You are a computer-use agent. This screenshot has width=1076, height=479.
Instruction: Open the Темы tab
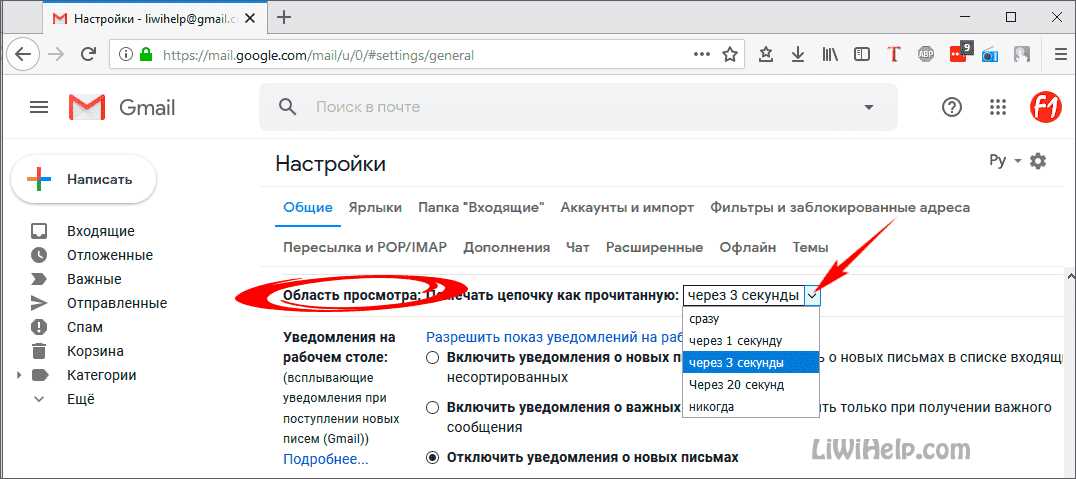(810, 247)
